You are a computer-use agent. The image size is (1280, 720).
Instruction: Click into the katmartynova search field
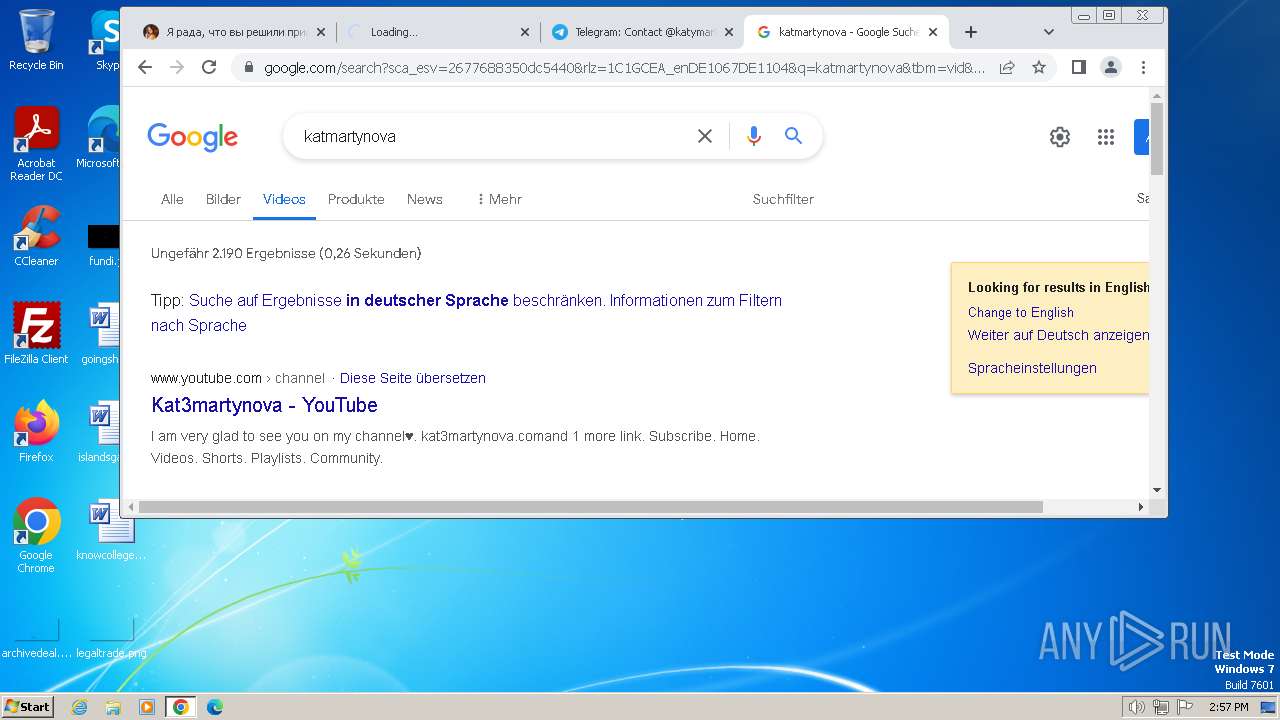(490, 136)
